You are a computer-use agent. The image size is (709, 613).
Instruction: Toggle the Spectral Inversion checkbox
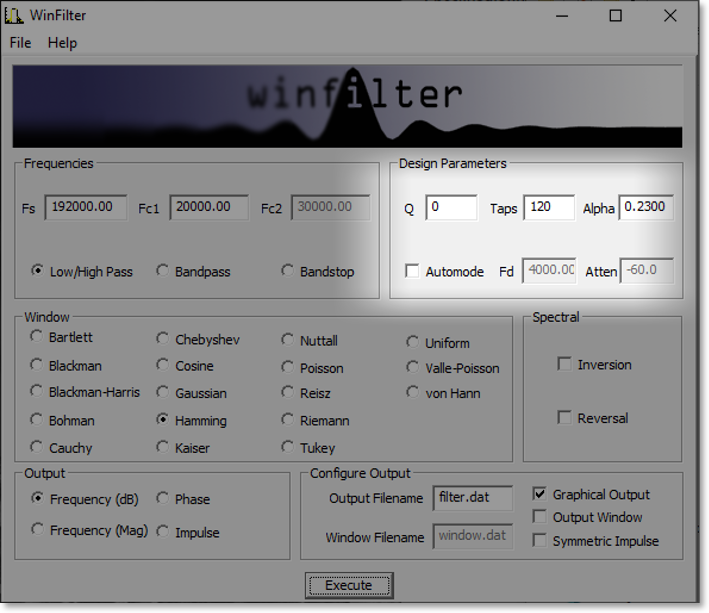click(x=565, y=364)
